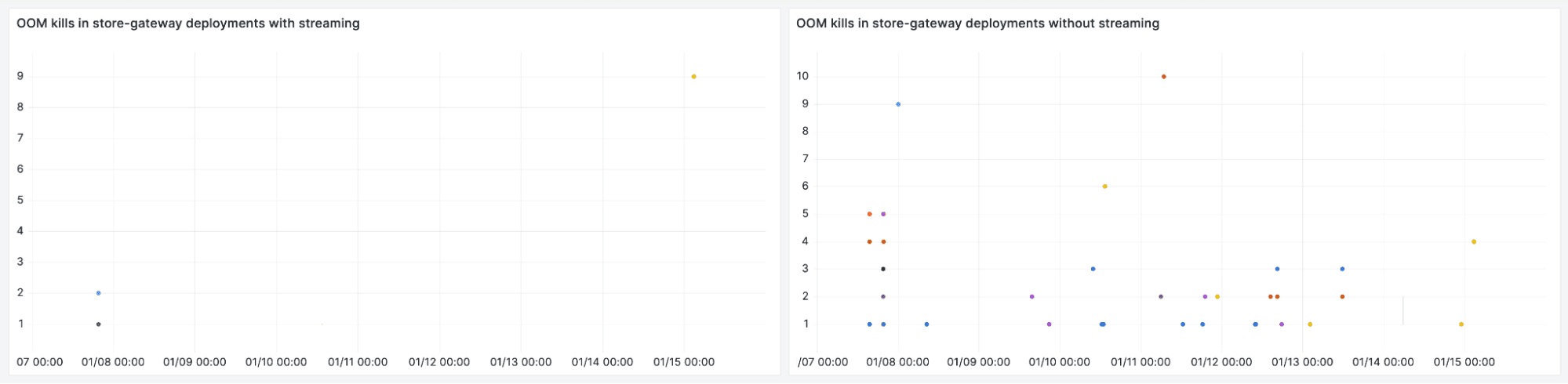1568x384 pixels.
Task: Click y-axis value 7 in without-streaming panel
Action: click(806, 159)
